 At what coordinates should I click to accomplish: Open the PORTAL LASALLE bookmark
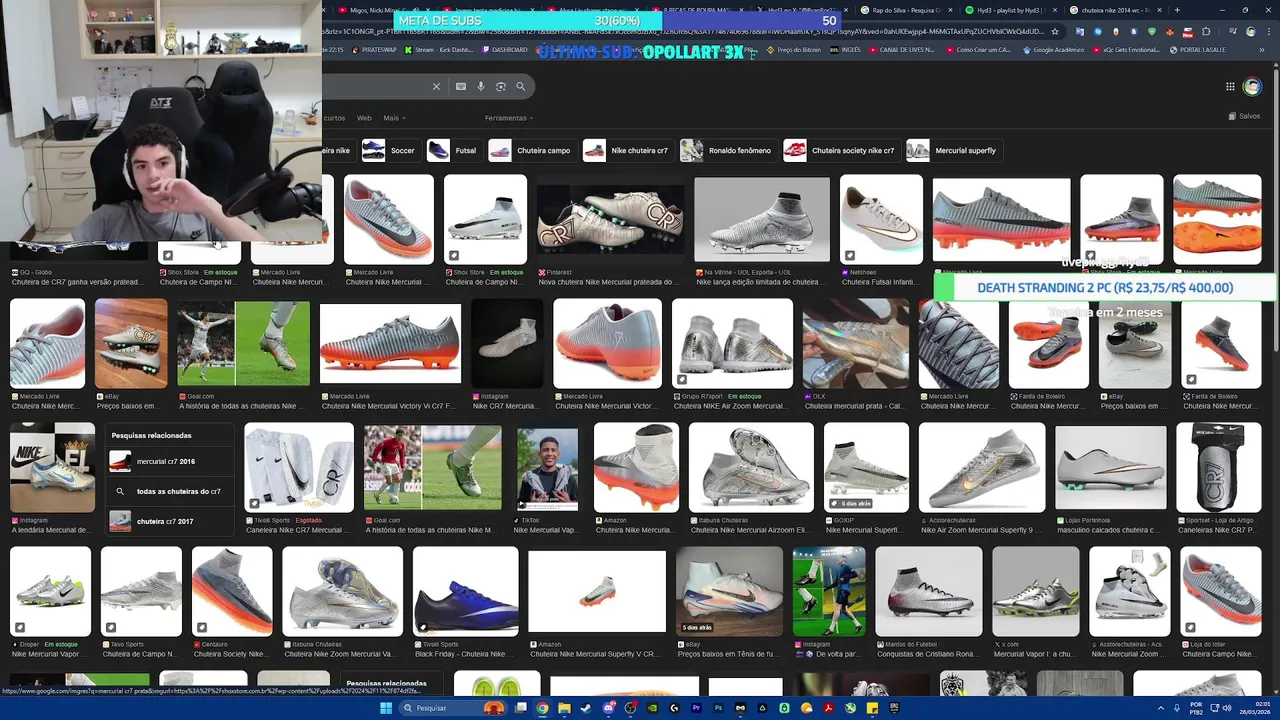coord(1197,49)
